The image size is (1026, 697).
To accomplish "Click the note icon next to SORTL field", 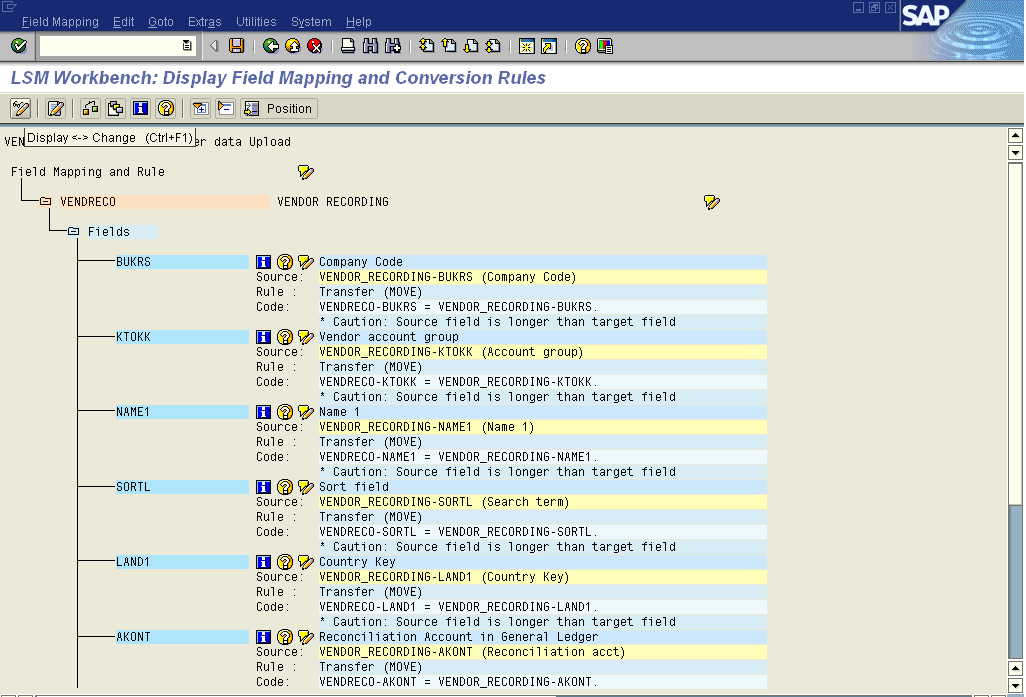I will coord(306,487).
